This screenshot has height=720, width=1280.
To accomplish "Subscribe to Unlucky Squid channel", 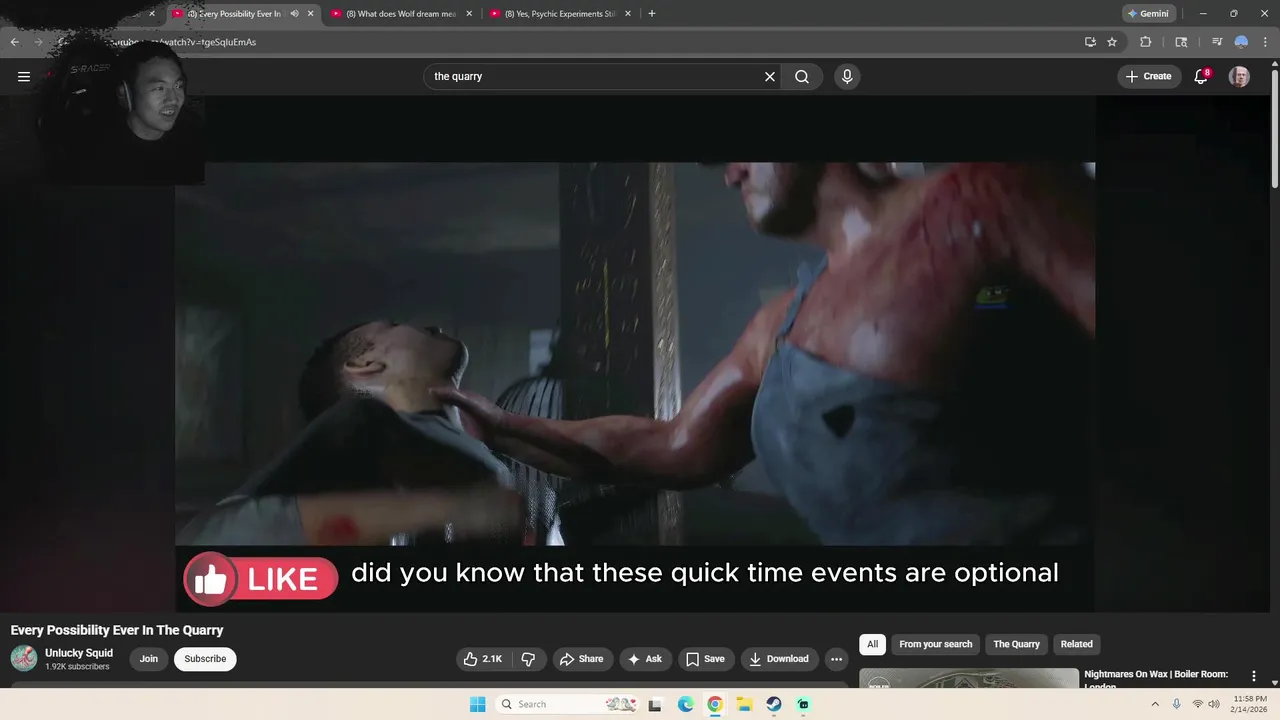I will 205,659.
